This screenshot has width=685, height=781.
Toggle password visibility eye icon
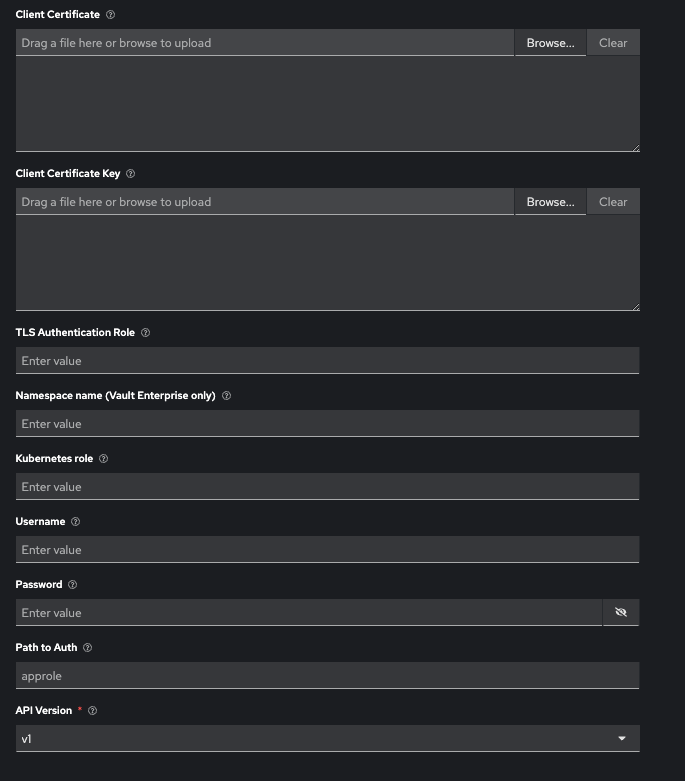click(x=620, y=612)
